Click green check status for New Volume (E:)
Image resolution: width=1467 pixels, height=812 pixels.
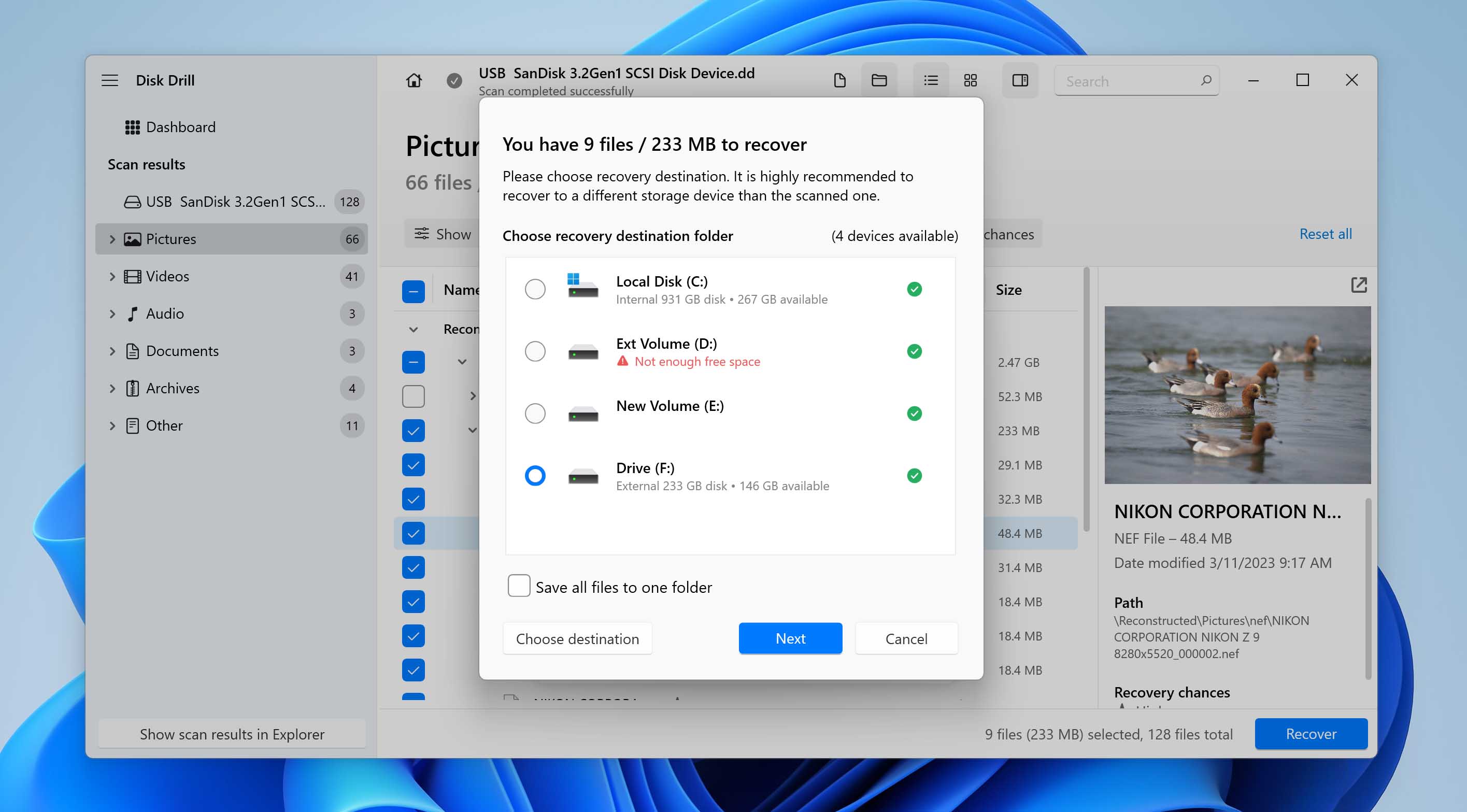point(914,414)
